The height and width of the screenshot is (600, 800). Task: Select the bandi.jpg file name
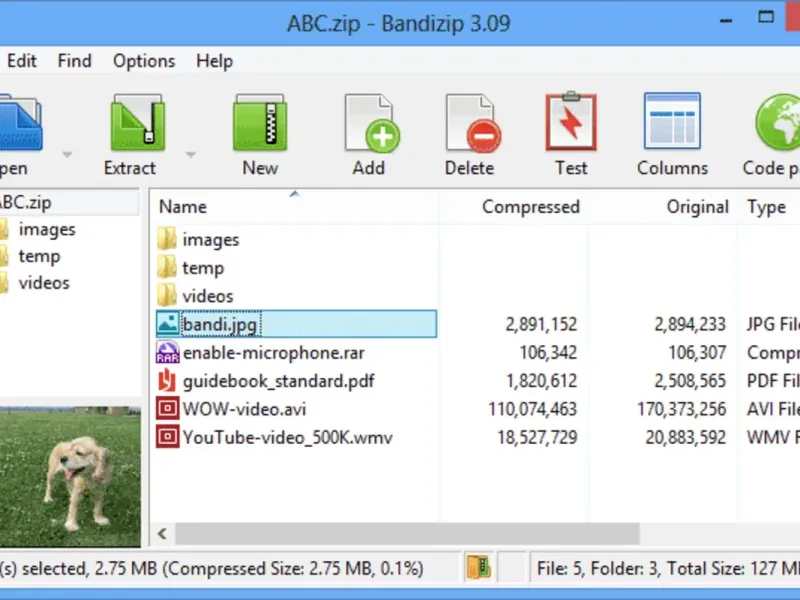click(x=220, y=324)
